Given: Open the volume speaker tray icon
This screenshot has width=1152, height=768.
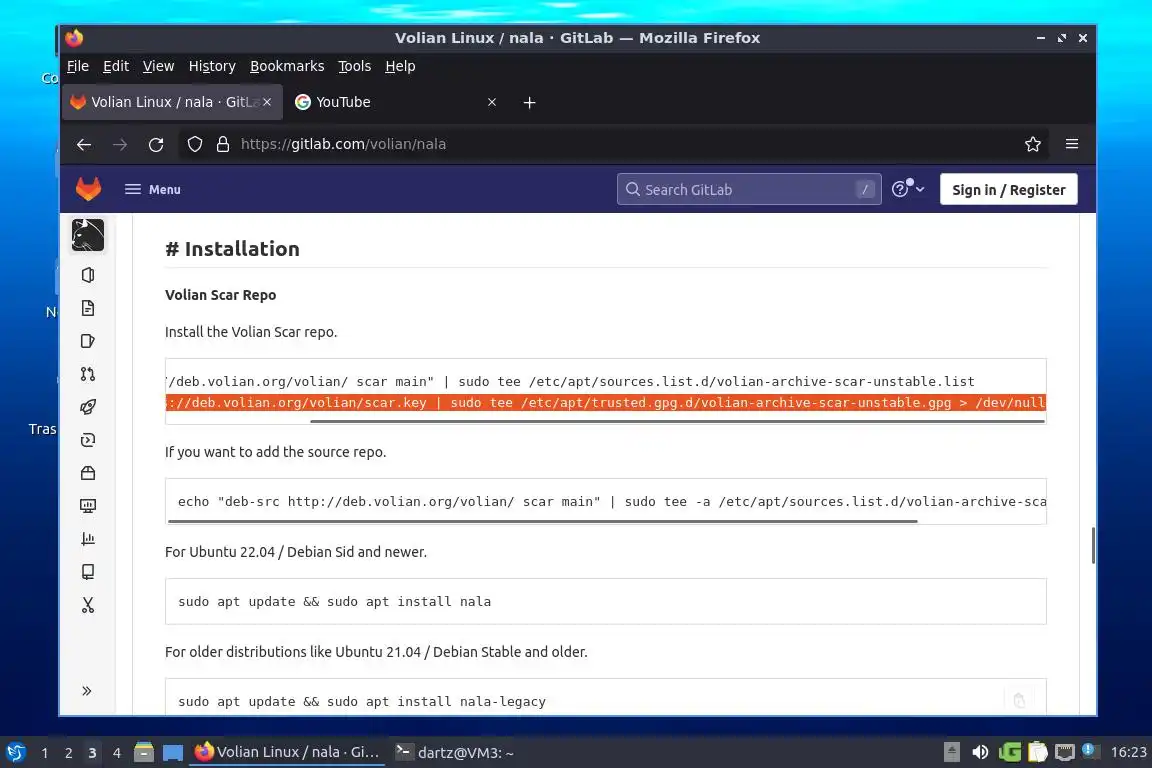Looking at the screenshot, I should click(979, 753).
